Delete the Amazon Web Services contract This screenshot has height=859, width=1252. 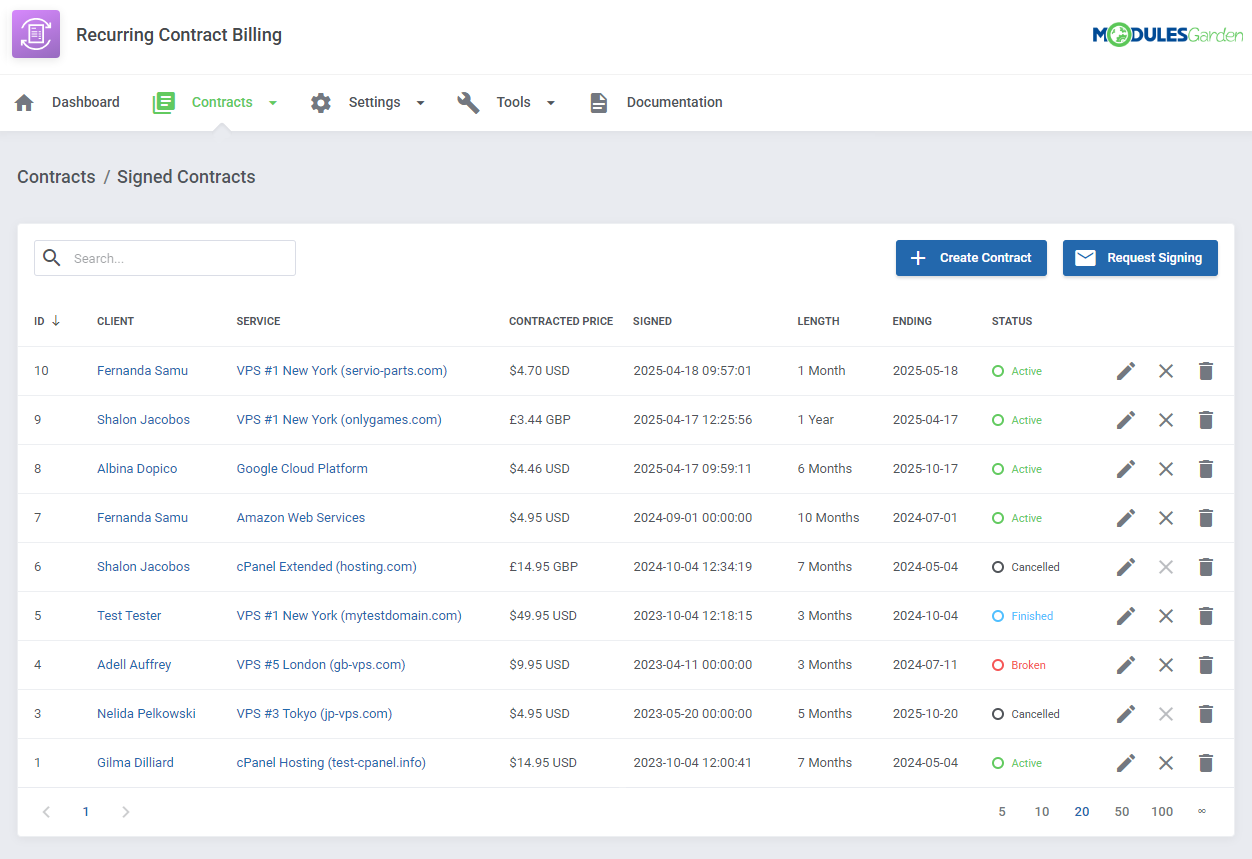(1206, 518)
